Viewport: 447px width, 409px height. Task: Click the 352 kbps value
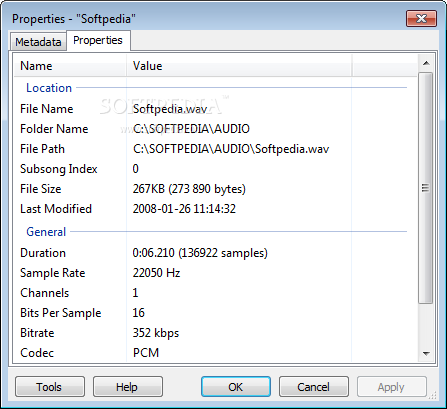156,333
